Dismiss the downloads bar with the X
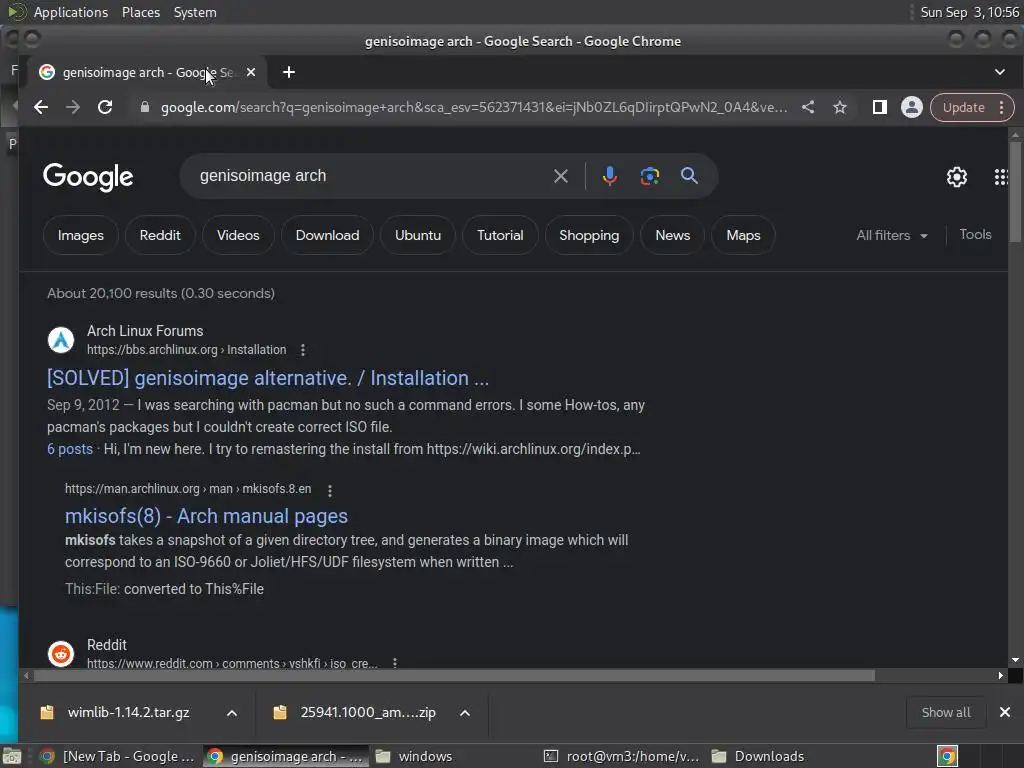Viewport: 1024px width, 768px height. coord(1004,712)
